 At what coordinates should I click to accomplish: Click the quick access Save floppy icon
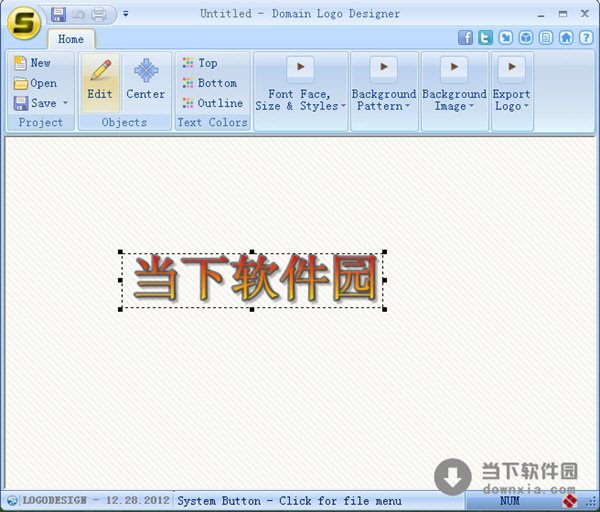tap(59, 15)
